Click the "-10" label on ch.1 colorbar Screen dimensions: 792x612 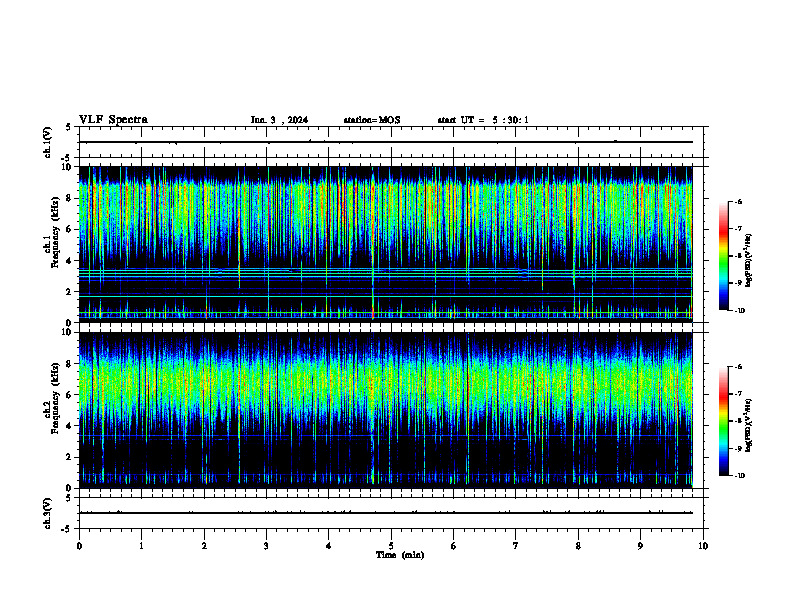click(740, 311)
